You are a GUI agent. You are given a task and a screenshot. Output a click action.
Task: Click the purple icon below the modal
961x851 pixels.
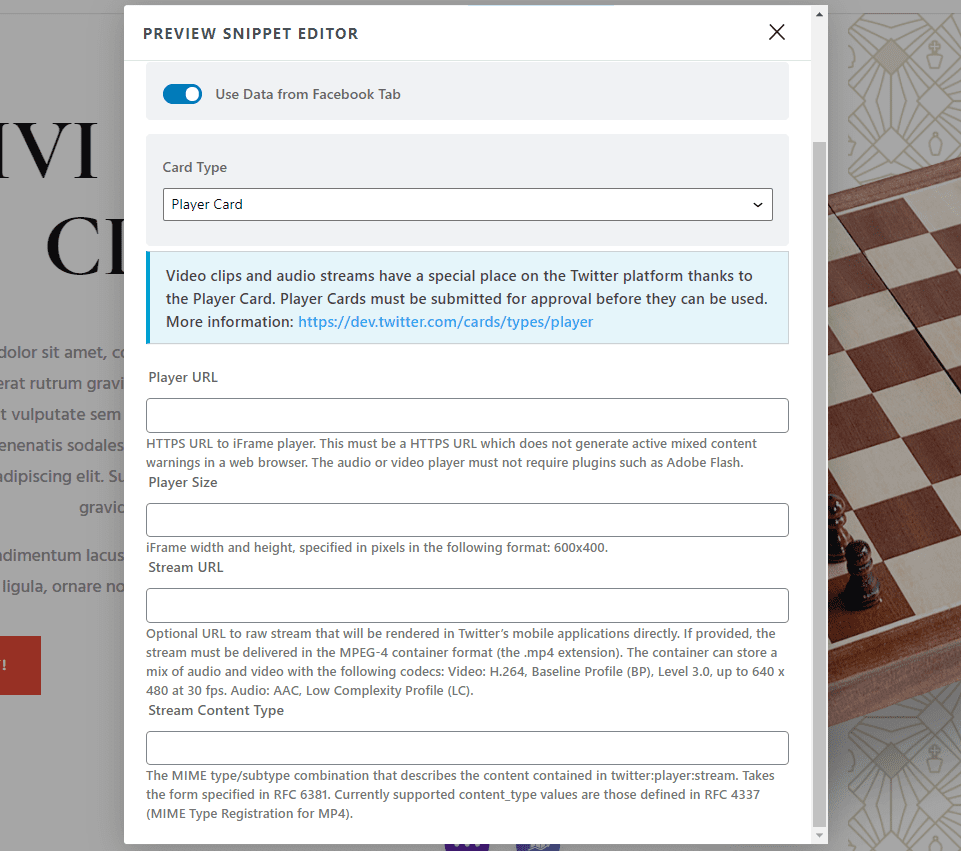[466, 844]
